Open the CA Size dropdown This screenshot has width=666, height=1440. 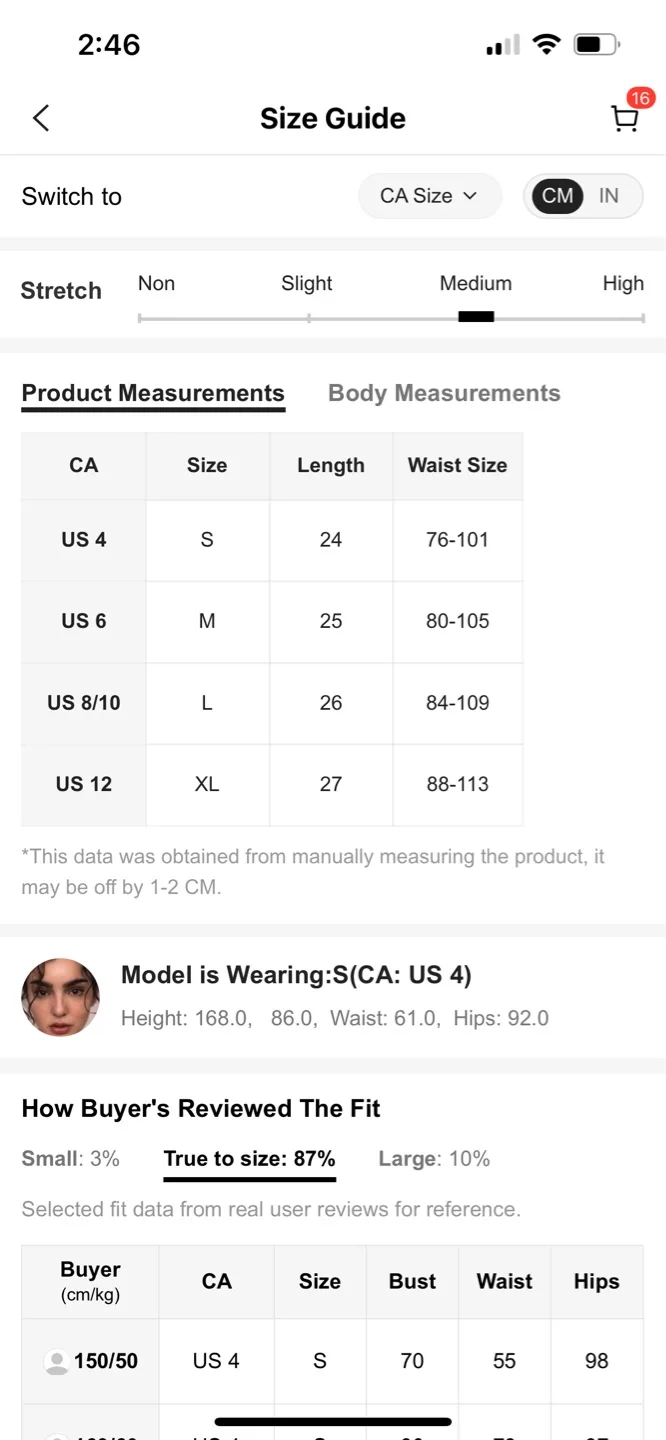coord(429,196)
